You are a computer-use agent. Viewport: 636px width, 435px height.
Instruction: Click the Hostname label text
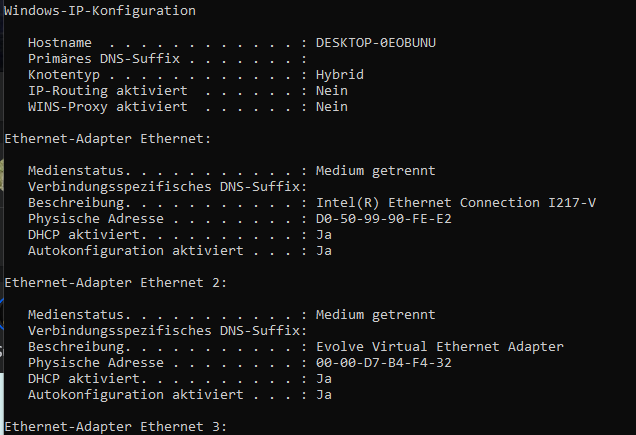[x=60, y=43]
